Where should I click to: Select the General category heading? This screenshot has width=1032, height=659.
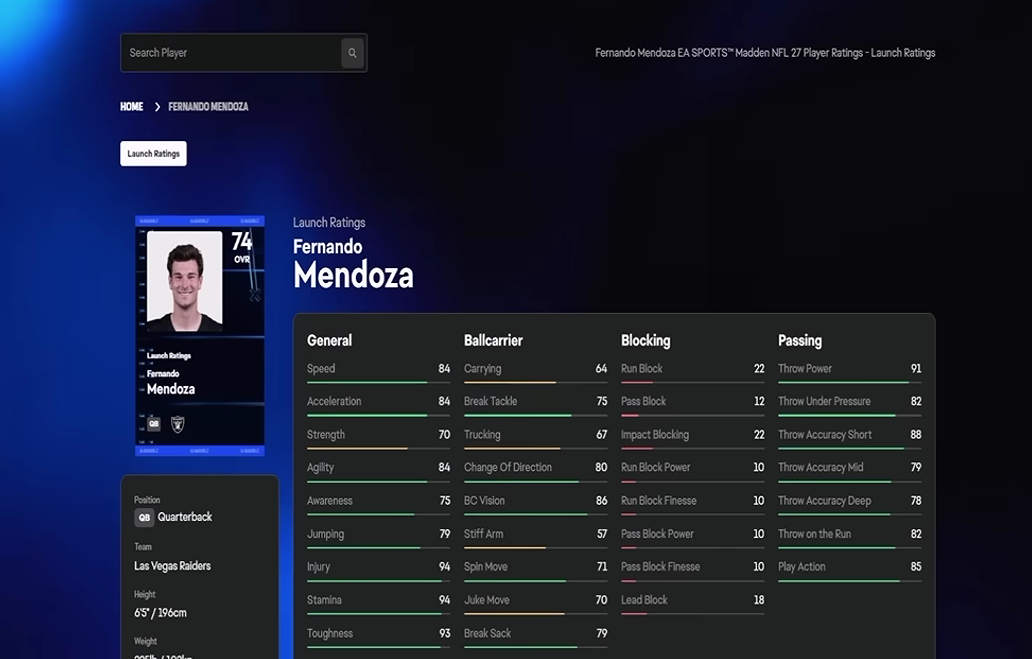point(329,340)
